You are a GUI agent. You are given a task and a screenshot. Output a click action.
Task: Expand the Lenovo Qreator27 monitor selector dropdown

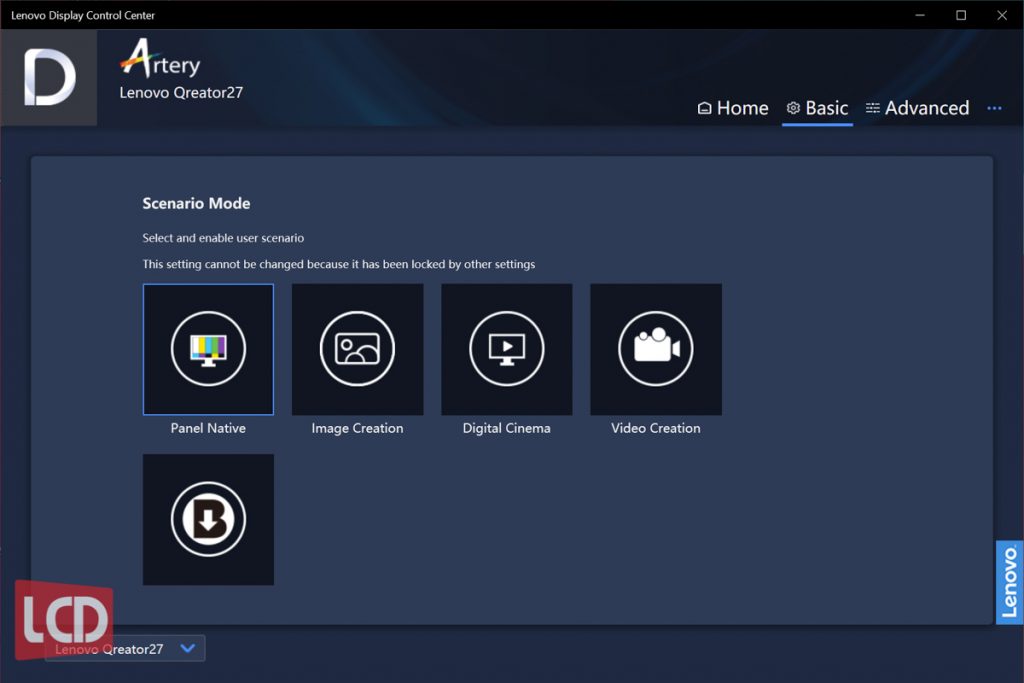point(188,648)
